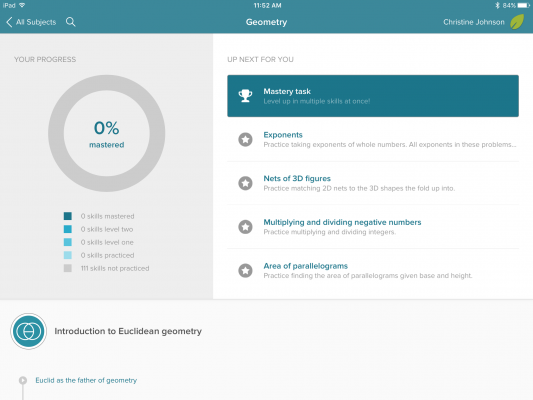533x400 pixels.
Task: Click the skills mastered dark swatch
Action: tap(68, 216)
